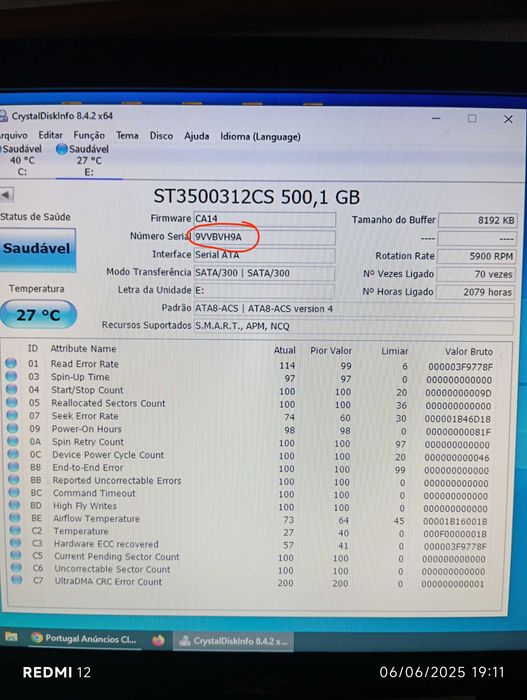Image resolution: width=527 pixels, height=700 pixels.
Task: Click status icon for Read Error Rate
Action: point(11,363)
